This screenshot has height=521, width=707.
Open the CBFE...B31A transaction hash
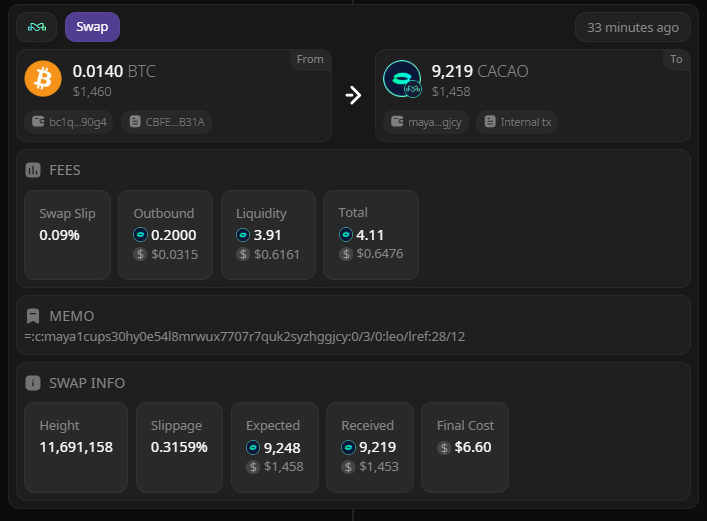coord(167,122)
